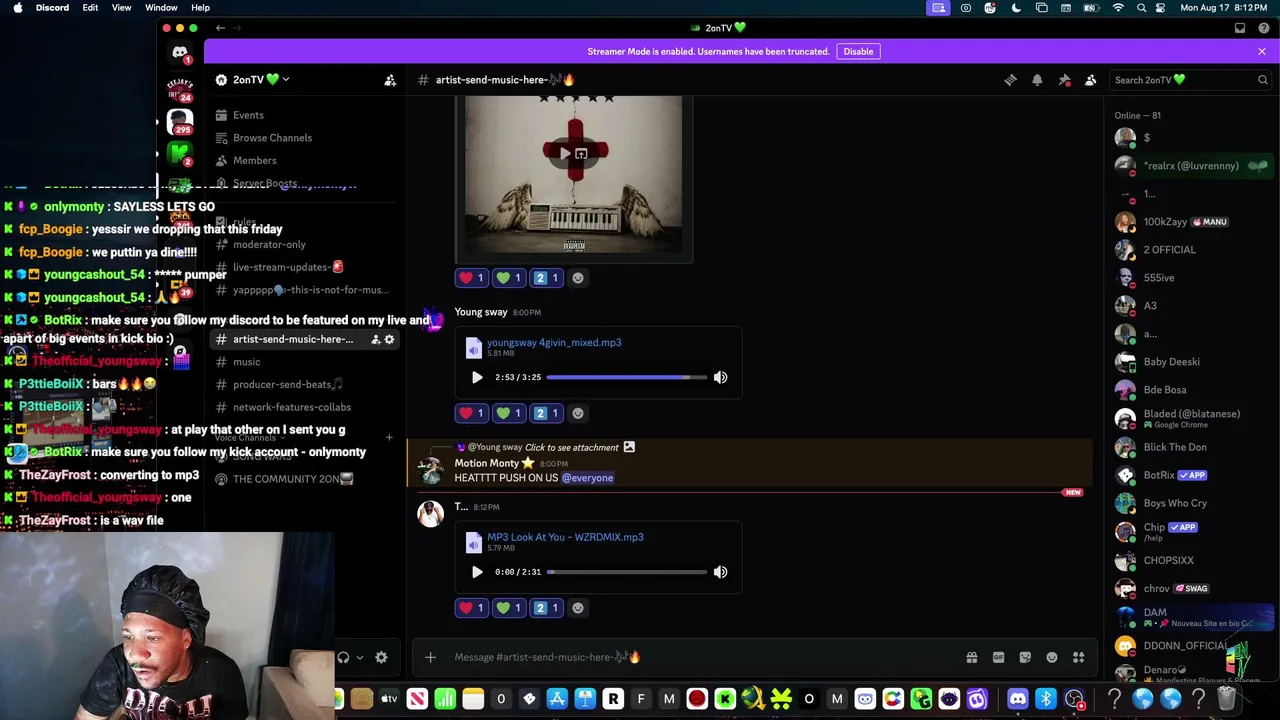Seek in Look At You WZRDMIX progress bar

click(x=627, y=572)
